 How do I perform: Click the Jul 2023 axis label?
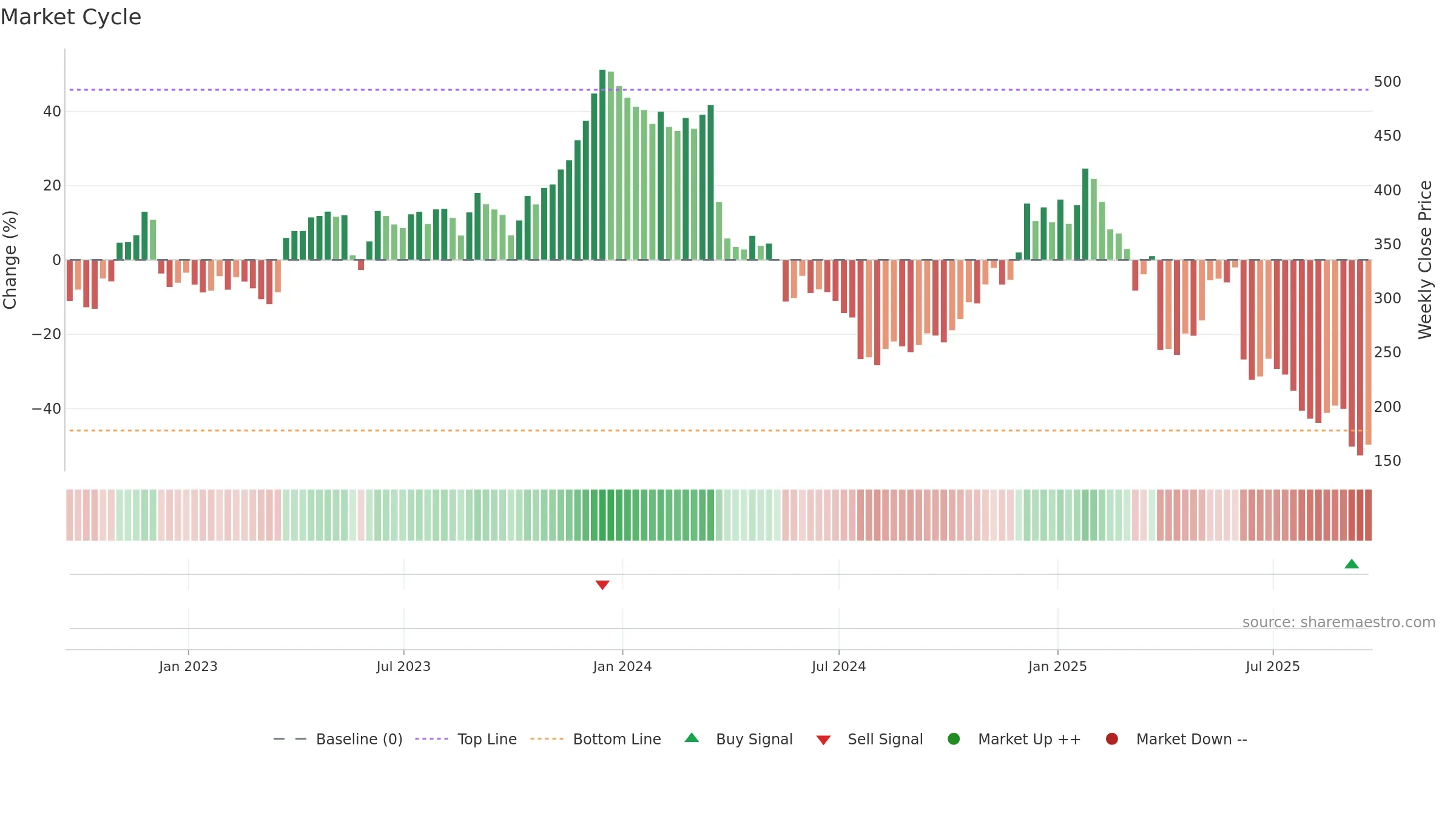[403, 666]
